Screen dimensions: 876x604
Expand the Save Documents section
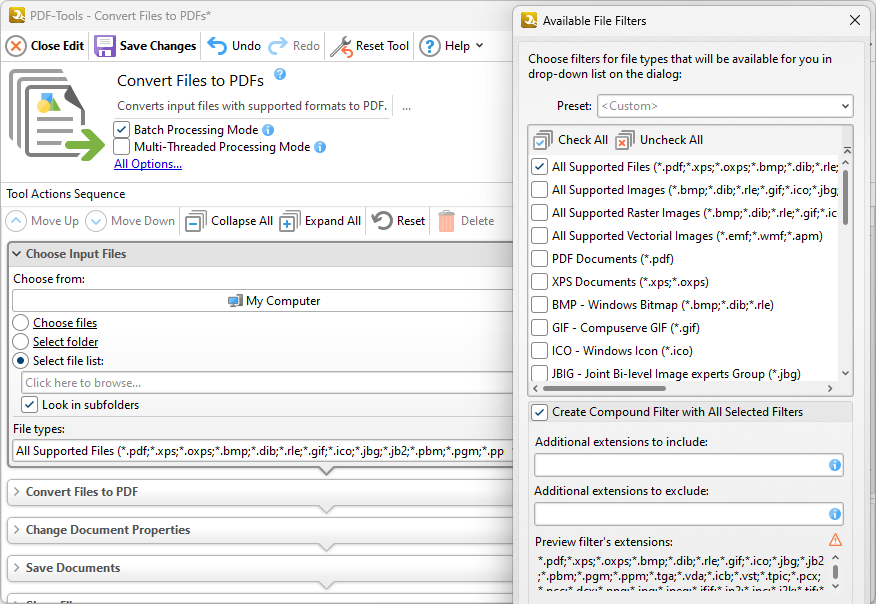(17, 568)
